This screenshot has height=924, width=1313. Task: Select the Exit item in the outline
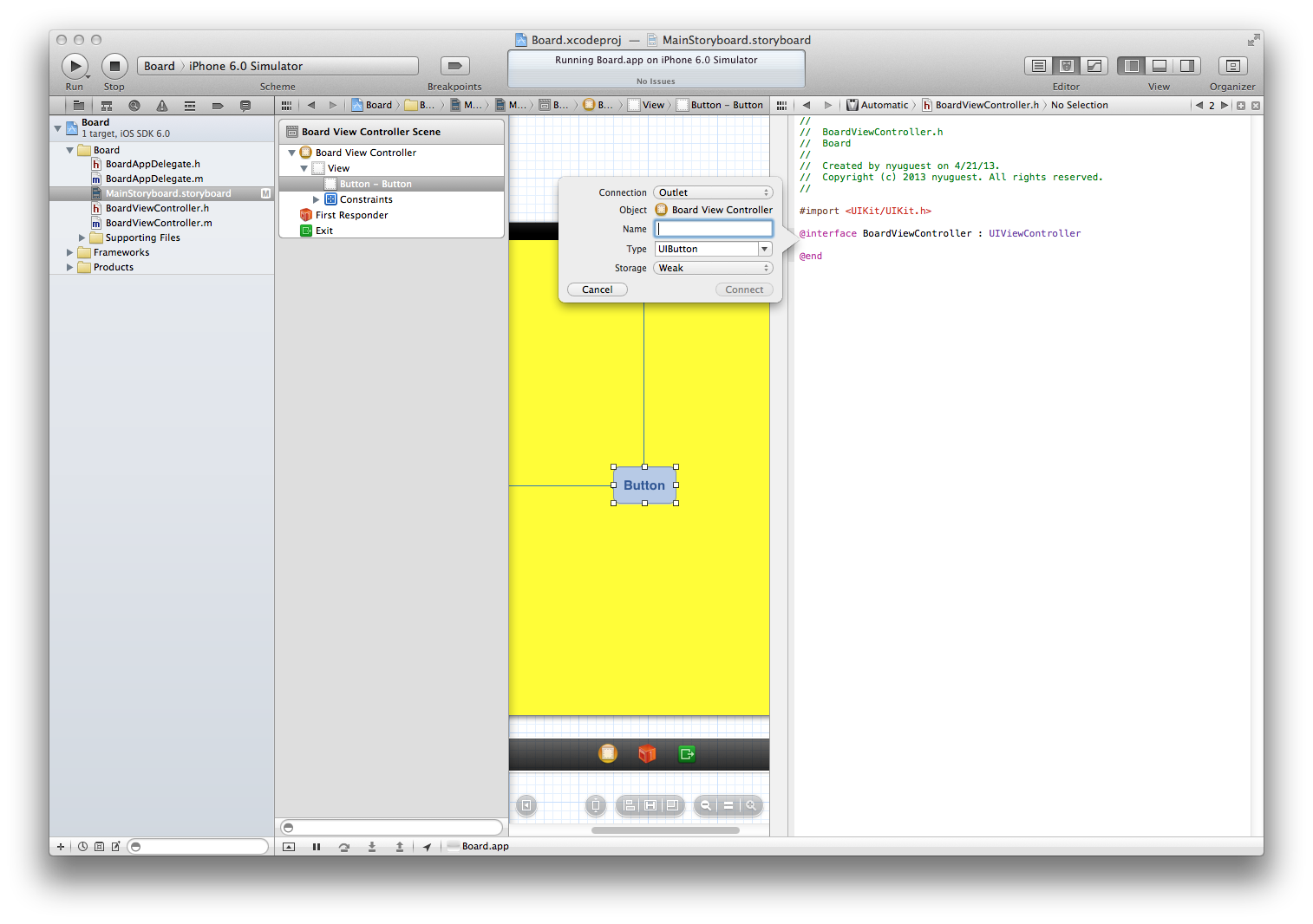[x=317, y=231]
